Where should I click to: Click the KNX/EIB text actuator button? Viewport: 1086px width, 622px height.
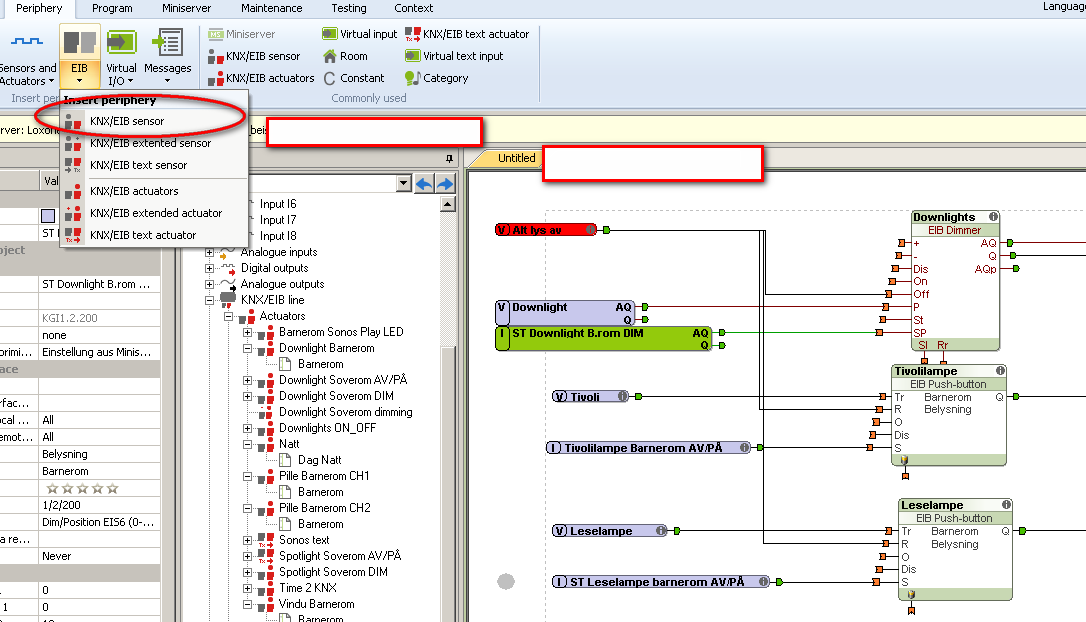[467, 34]
